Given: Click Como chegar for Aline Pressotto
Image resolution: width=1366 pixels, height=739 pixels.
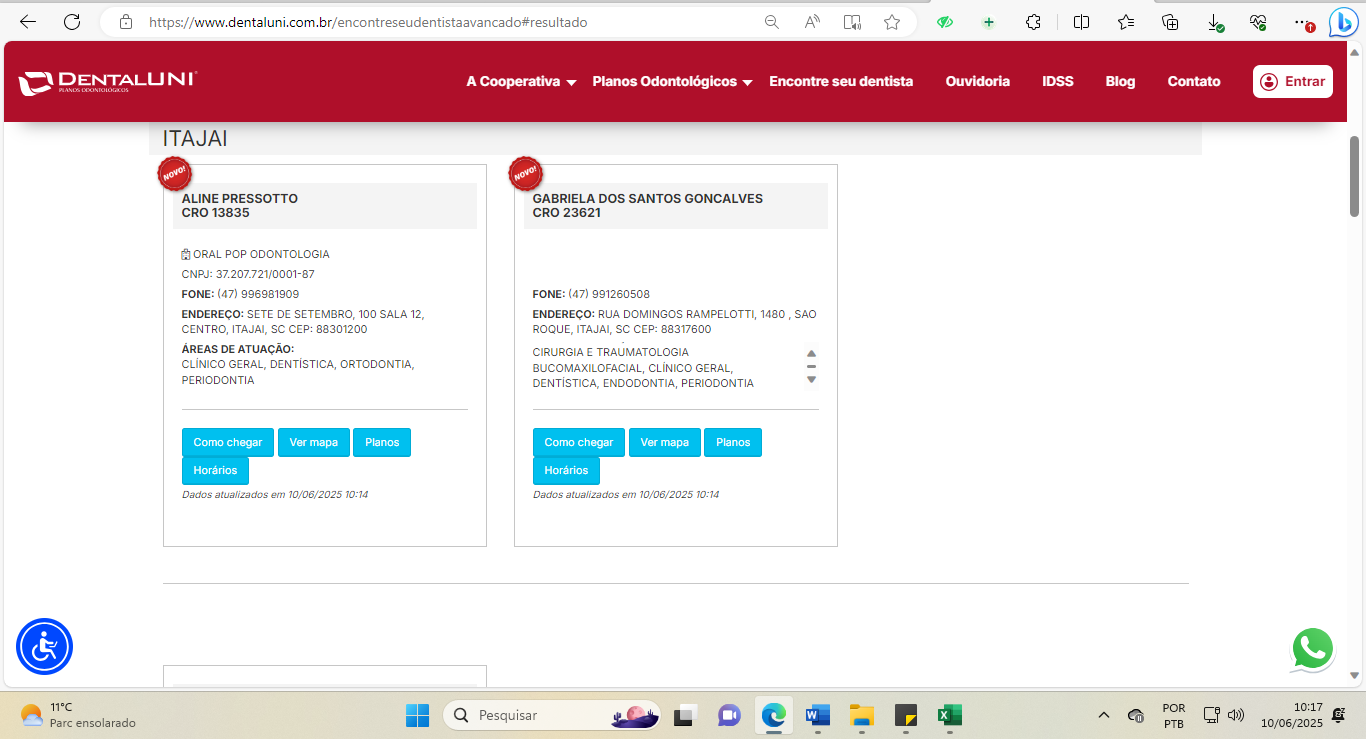Looking at the screenshot, I should point(228,442).
